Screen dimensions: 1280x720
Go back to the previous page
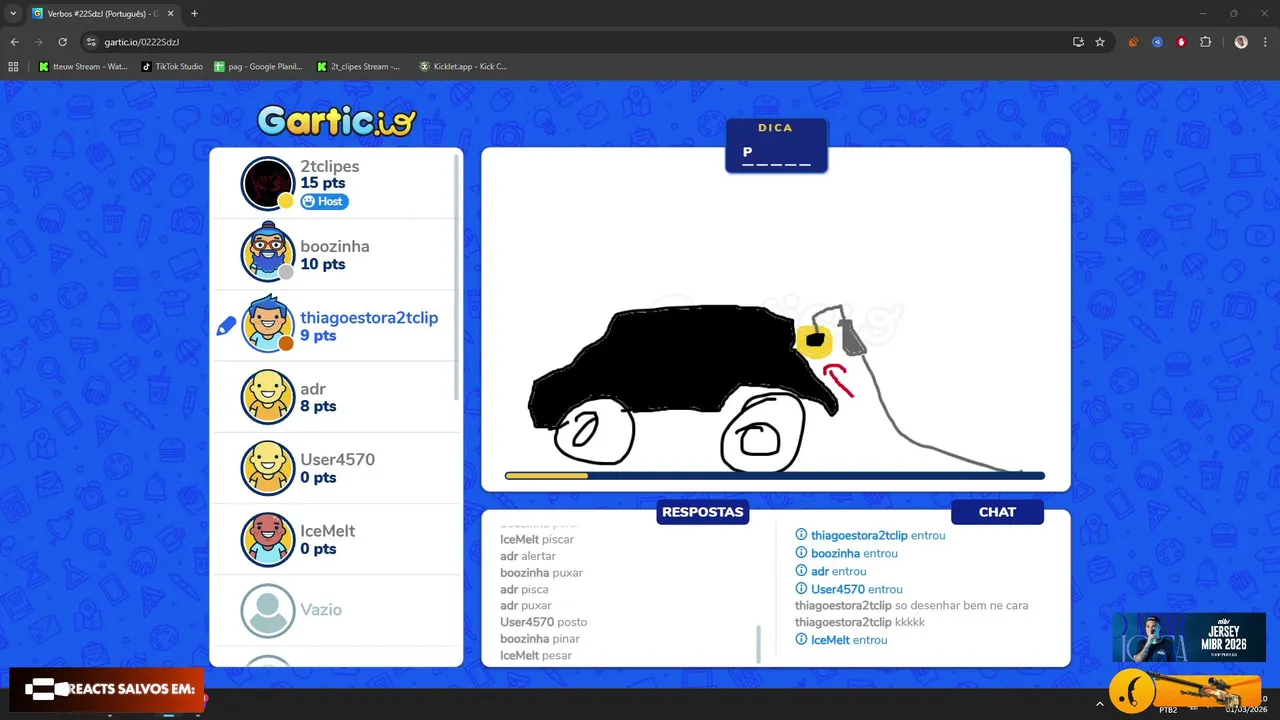tap(14, 42)
